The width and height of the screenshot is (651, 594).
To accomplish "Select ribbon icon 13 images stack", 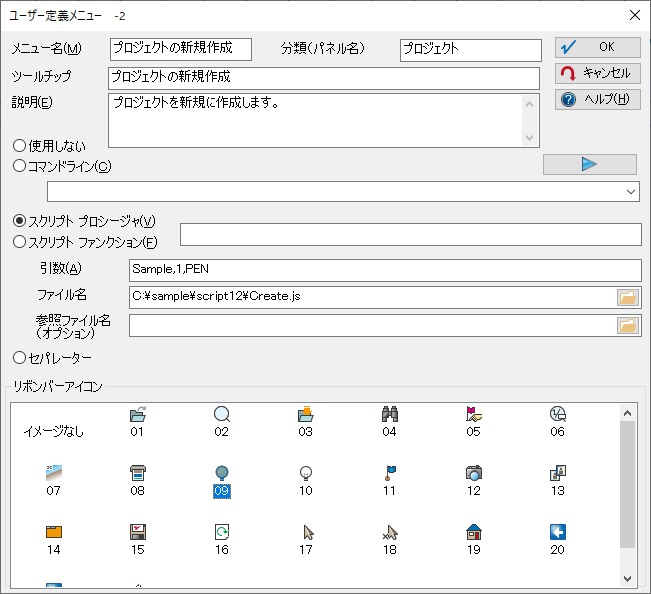I will (558, 480).
